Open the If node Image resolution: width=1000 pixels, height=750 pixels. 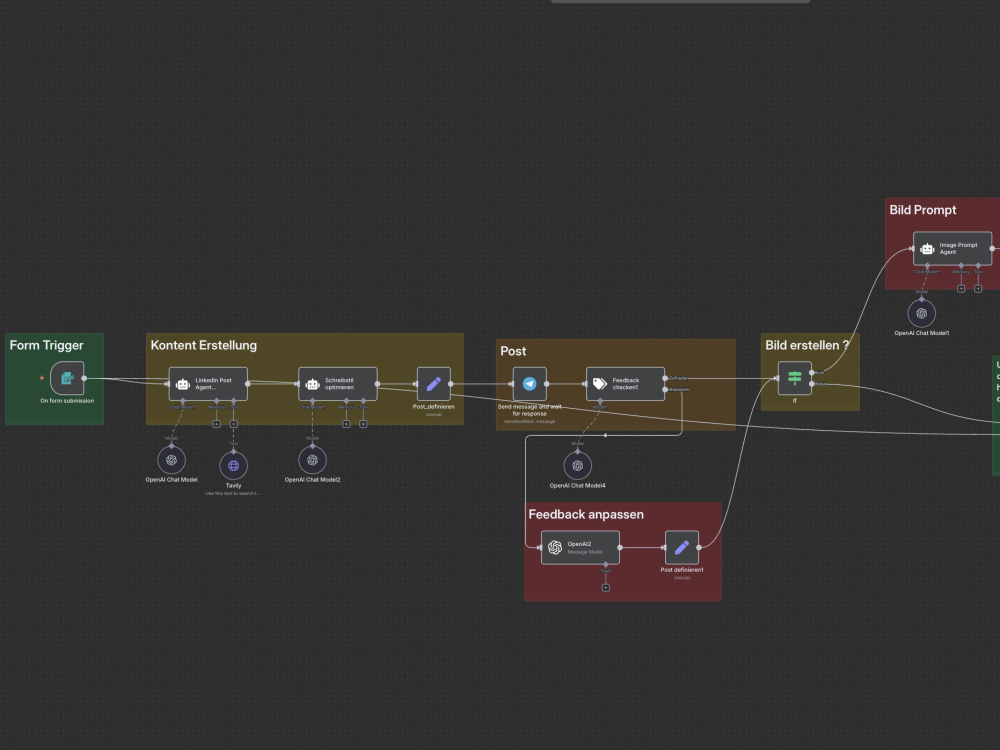point(795,378)
